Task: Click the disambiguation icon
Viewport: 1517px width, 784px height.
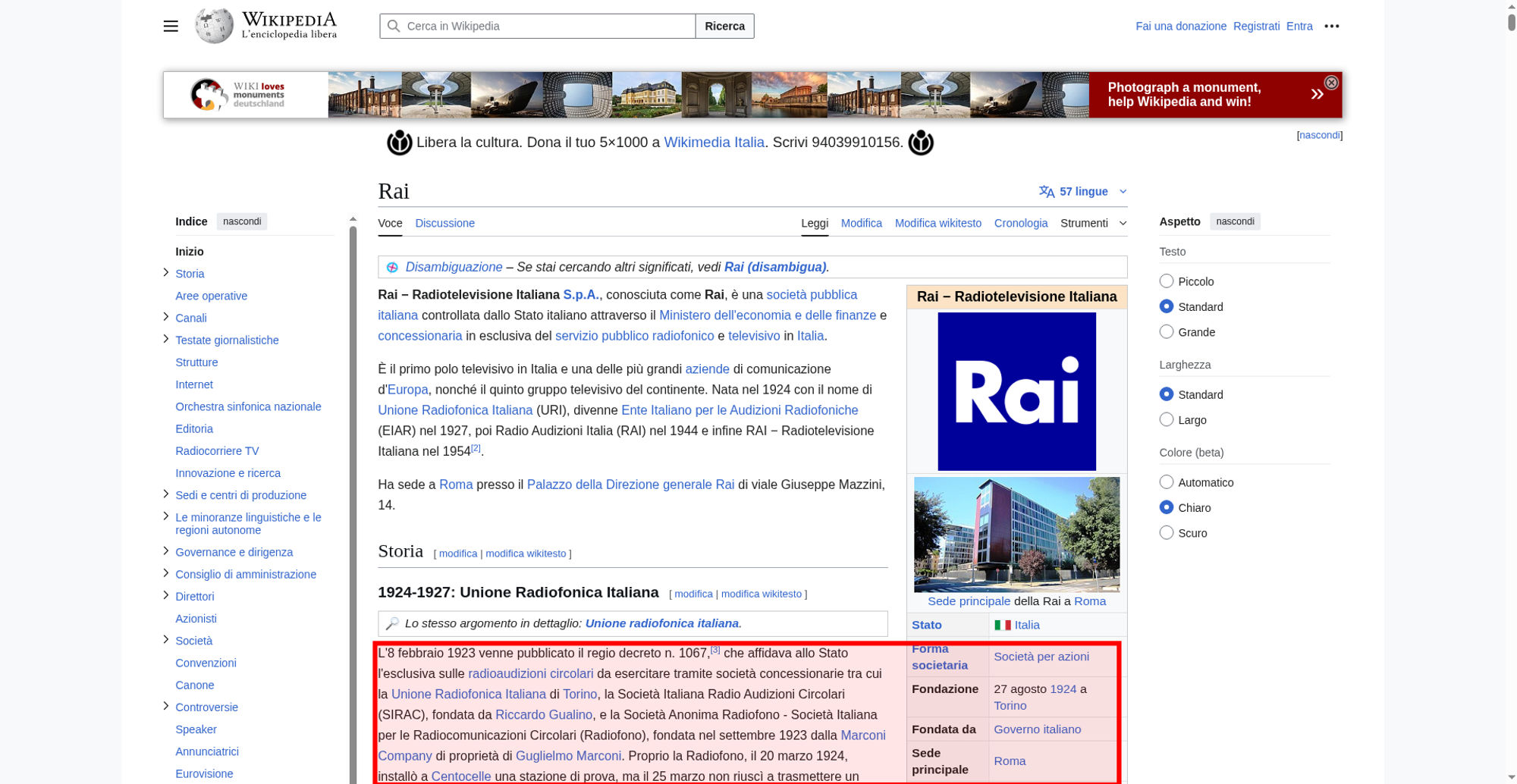Action: pyautogui.click(x=392, y=267)
